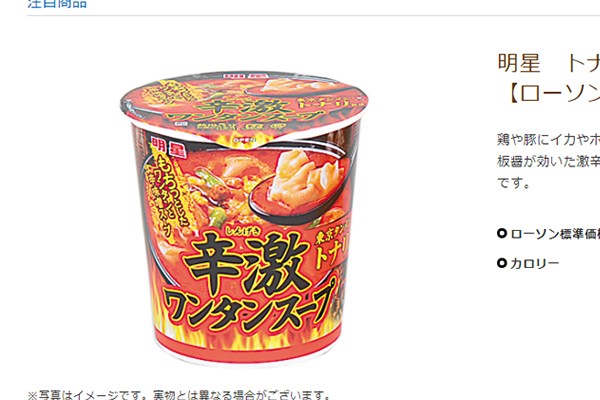Click the yellow もちっとした banner on cup
Viewport: 600px width, 400px height.
tap(168, 193)
